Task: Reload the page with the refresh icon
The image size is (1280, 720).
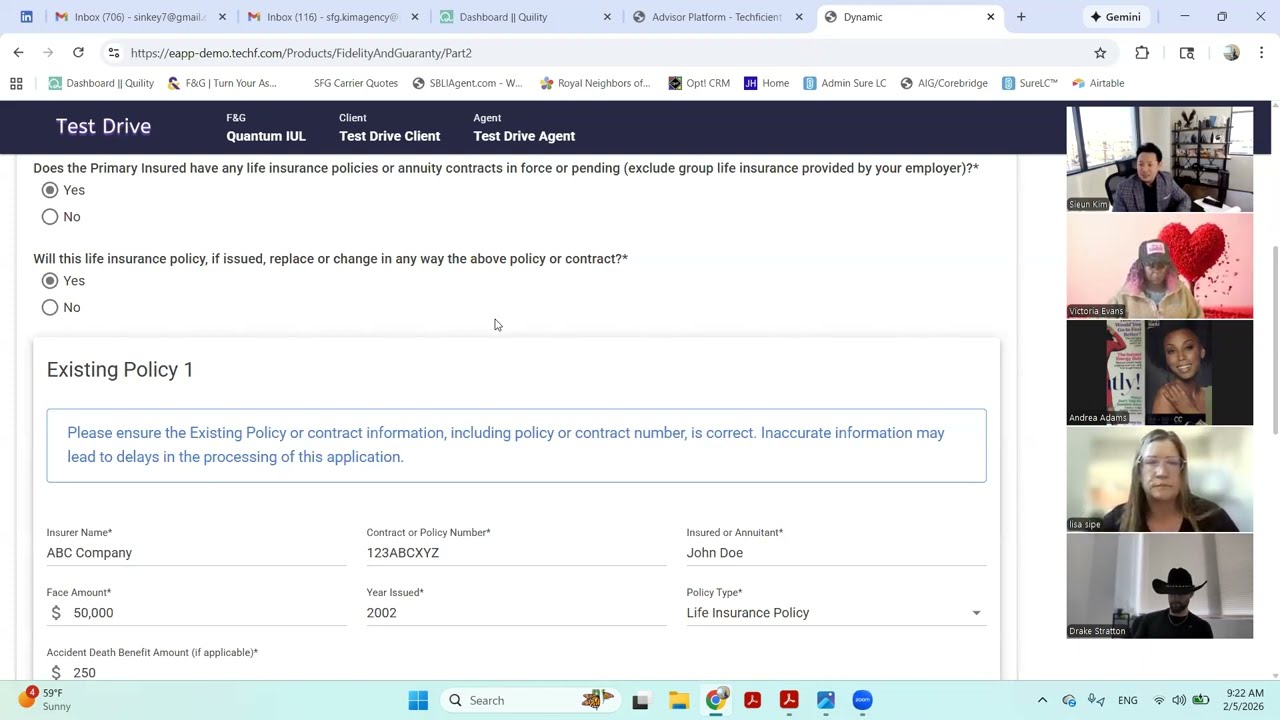Action: [78, 52]
